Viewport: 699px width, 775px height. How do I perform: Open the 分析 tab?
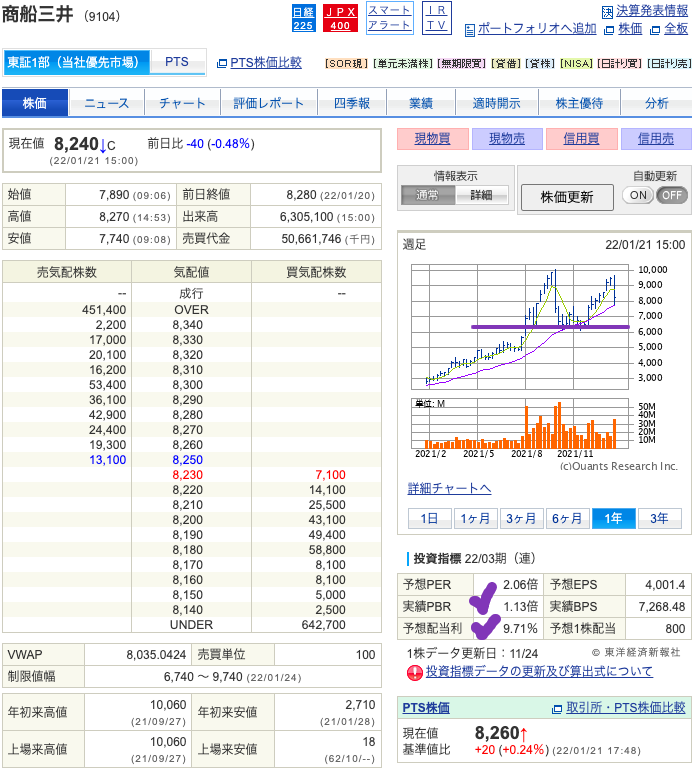(x=656, y=103)
